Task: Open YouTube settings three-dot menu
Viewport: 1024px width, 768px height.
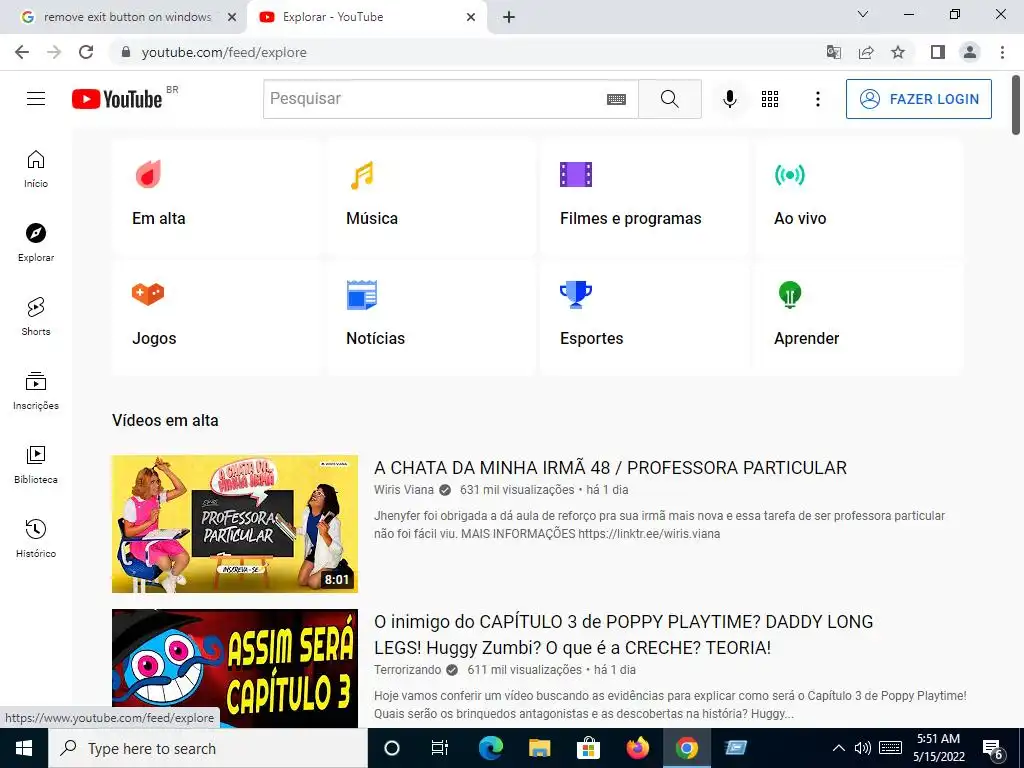Action: (818, 99)
